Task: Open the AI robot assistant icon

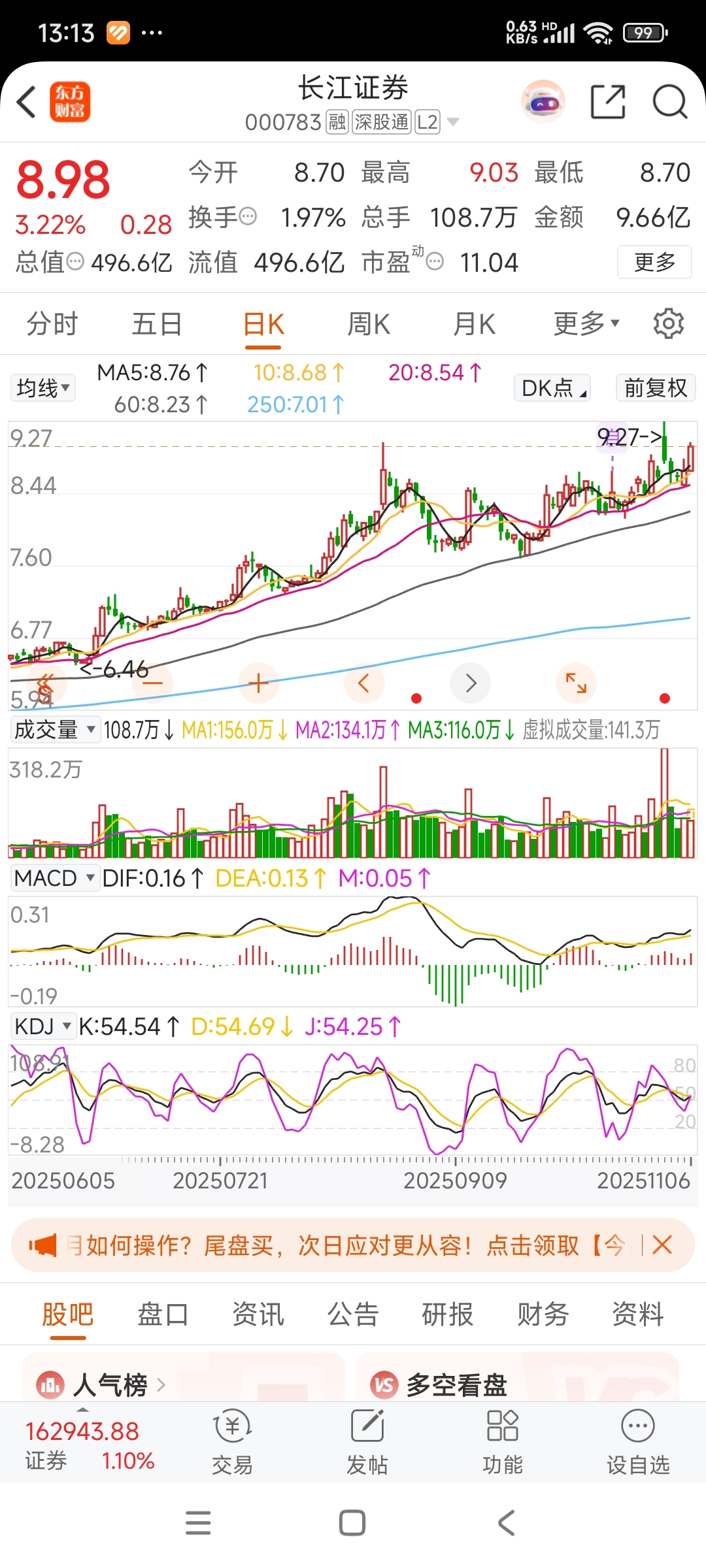Action: (543, 102)
